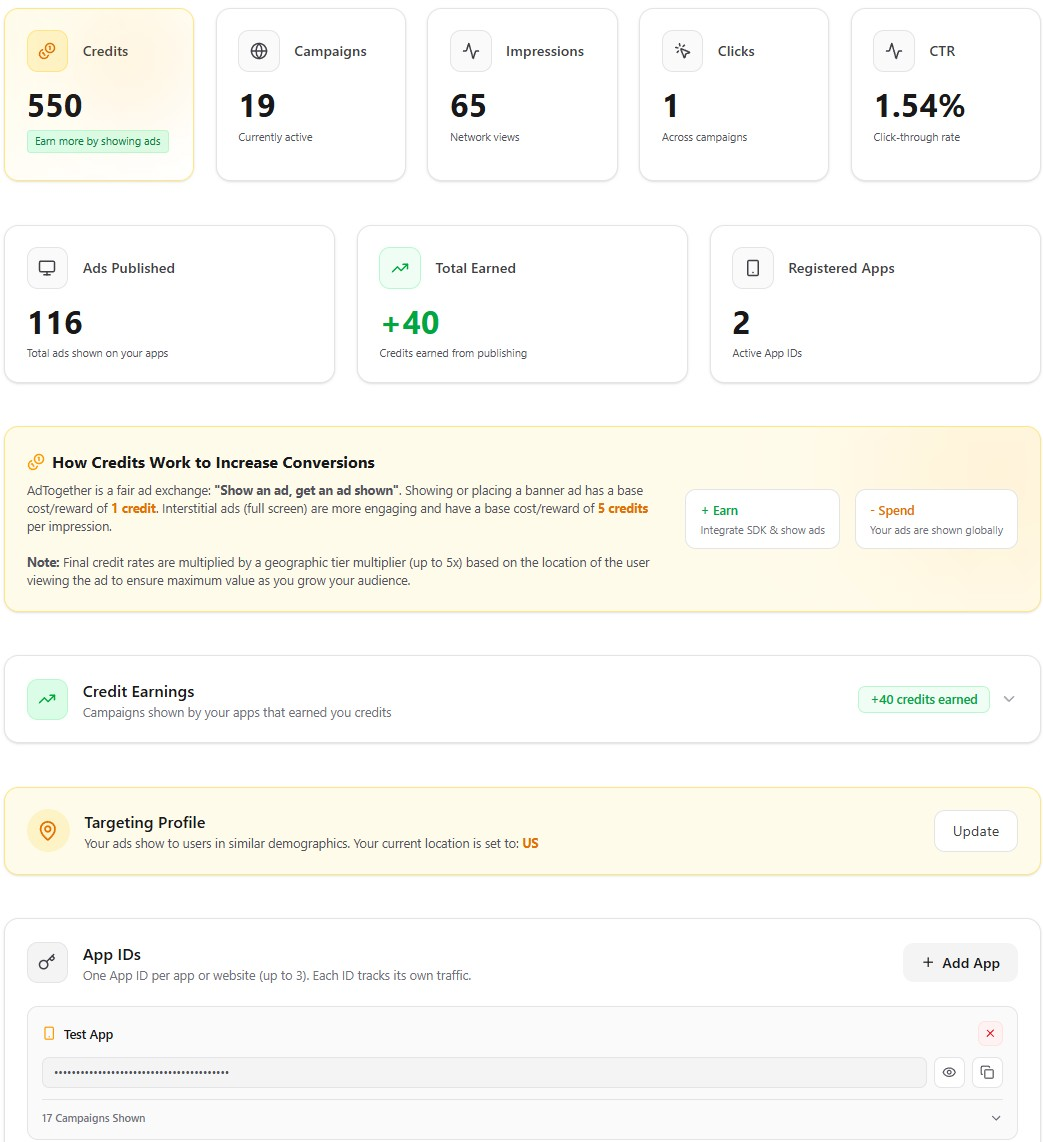Click the Earn more by showing ads badge
The image size is (1043, 1142).
pos(98,141)
